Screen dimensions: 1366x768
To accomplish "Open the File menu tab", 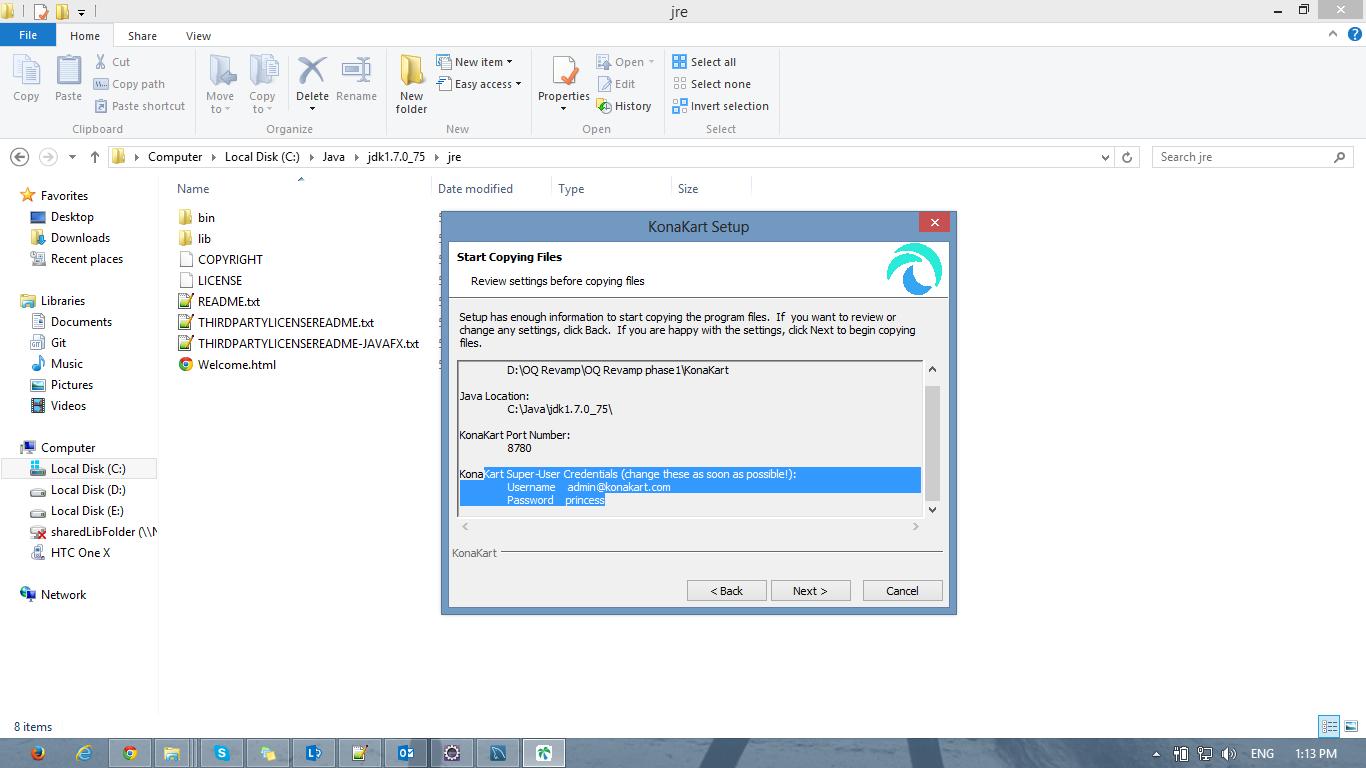I will [28, 35].
